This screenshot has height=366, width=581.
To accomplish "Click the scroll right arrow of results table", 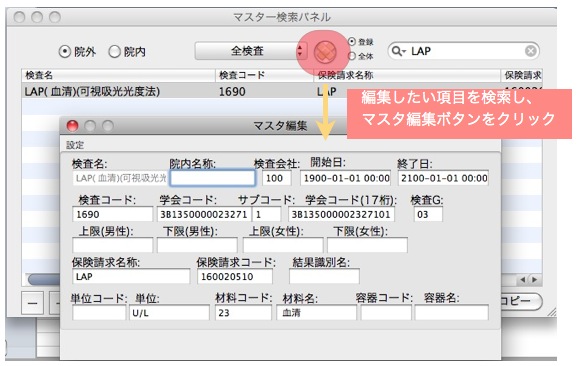I will point(534,280).
